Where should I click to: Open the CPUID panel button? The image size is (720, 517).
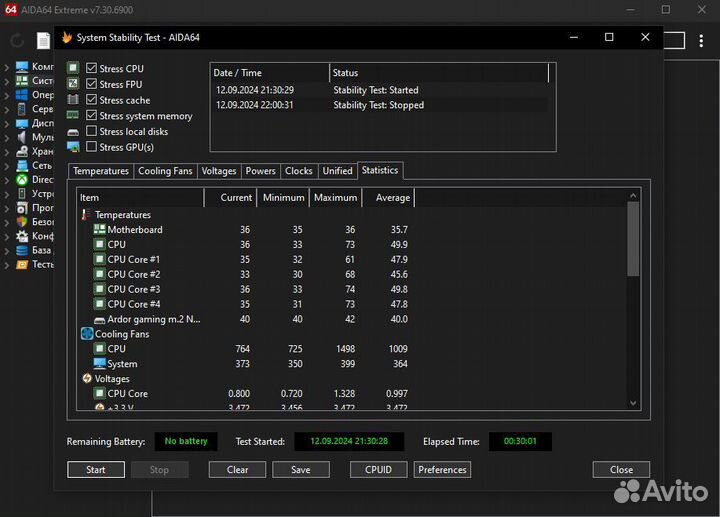378,470
